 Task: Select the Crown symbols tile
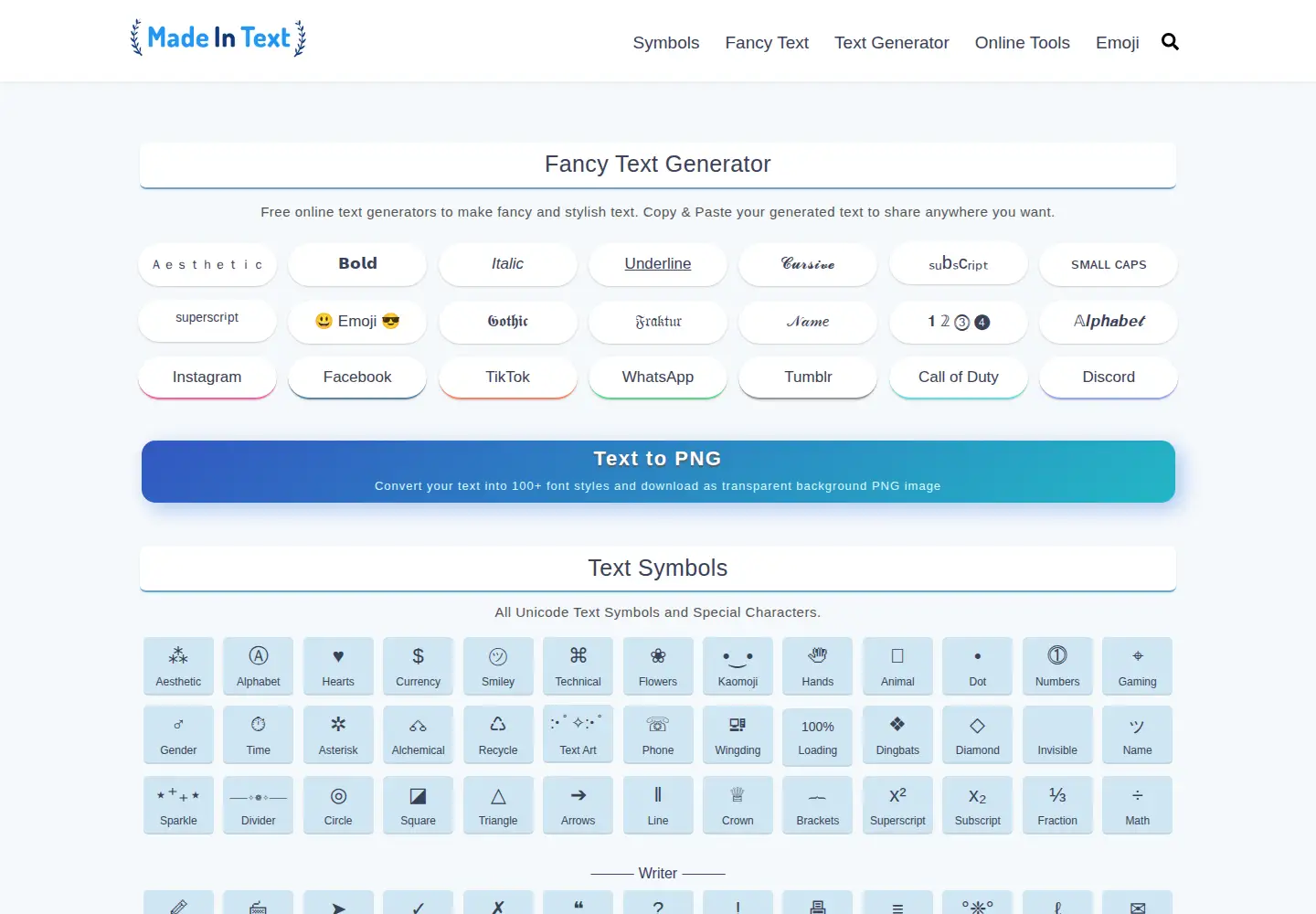click(x=738, y=805)
